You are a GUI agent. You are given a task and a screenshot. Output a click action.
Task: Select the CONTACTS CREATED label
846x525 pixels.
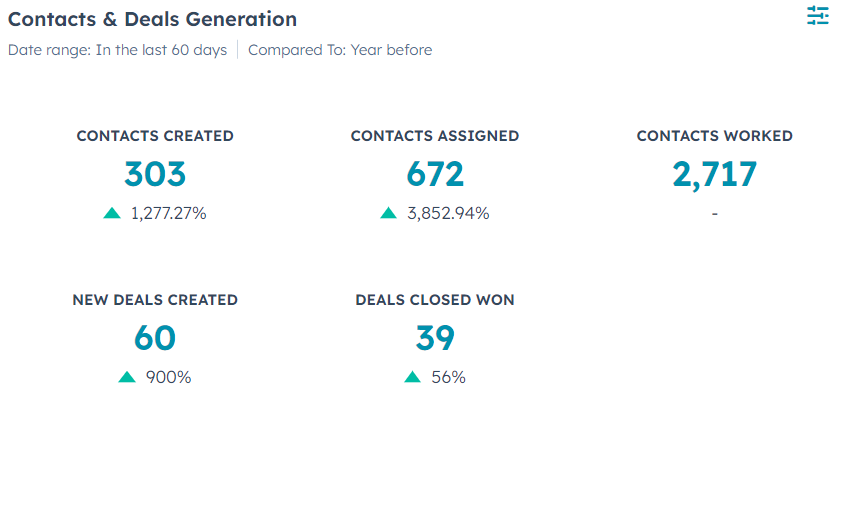coord(155,136)
